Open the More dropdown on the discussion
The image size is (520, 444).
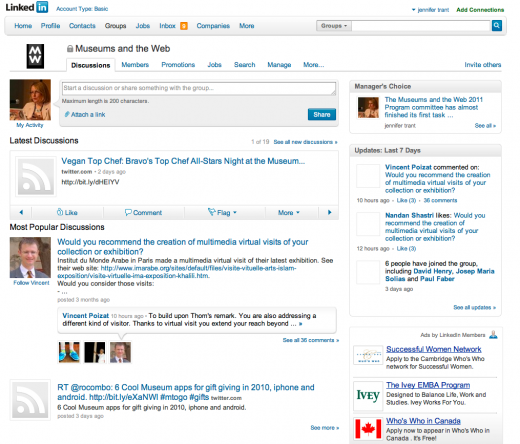(x=289, y=212)
